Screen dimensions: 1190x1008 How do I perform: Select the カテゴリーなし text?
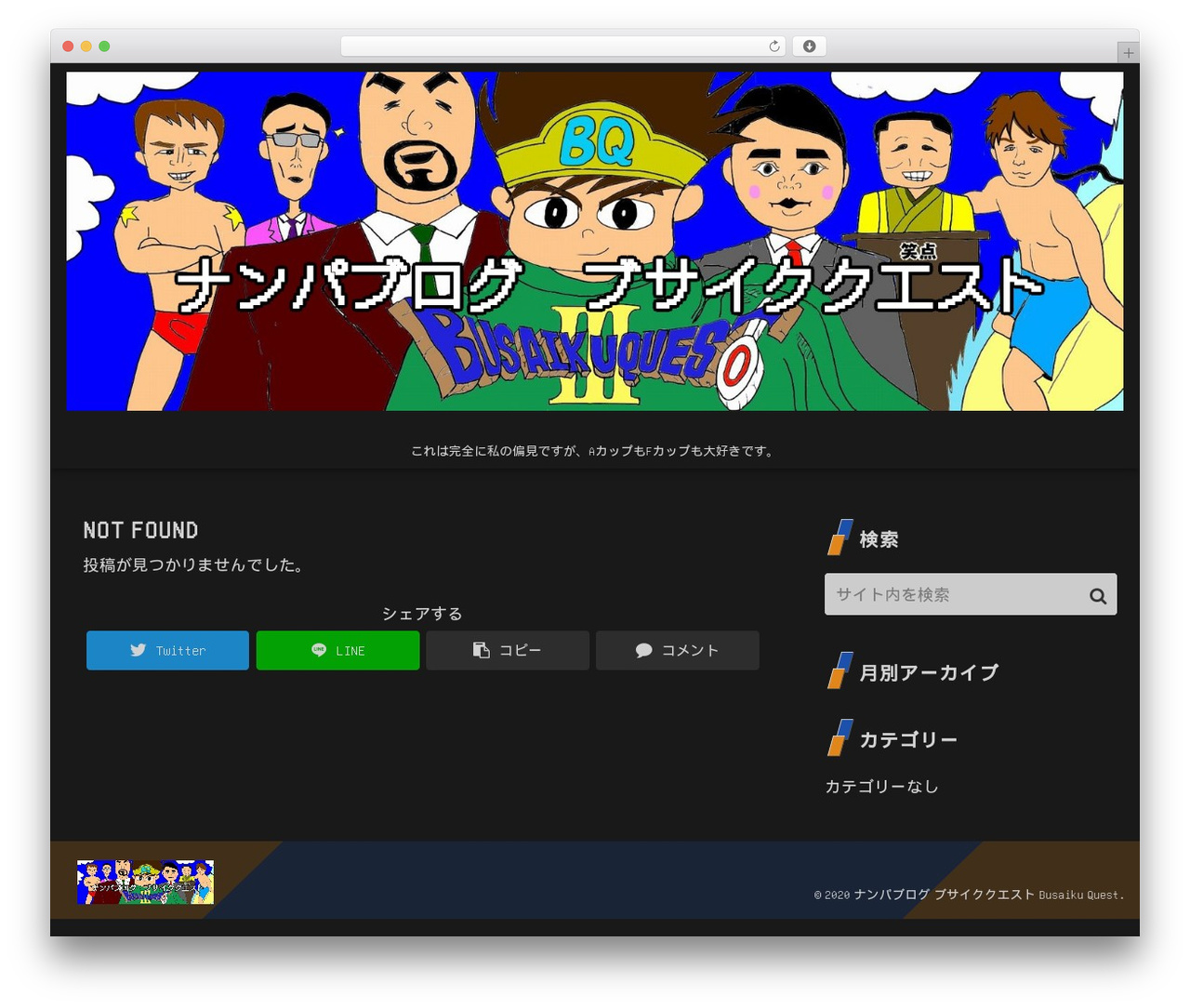coord(881,786)
